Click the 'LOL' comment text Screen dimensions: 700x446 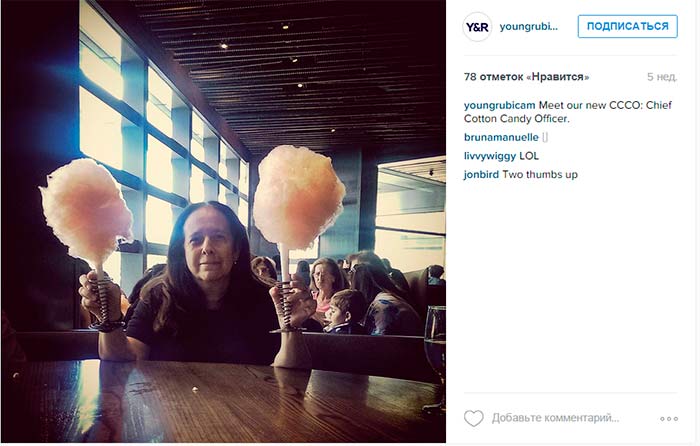point(529,156)
